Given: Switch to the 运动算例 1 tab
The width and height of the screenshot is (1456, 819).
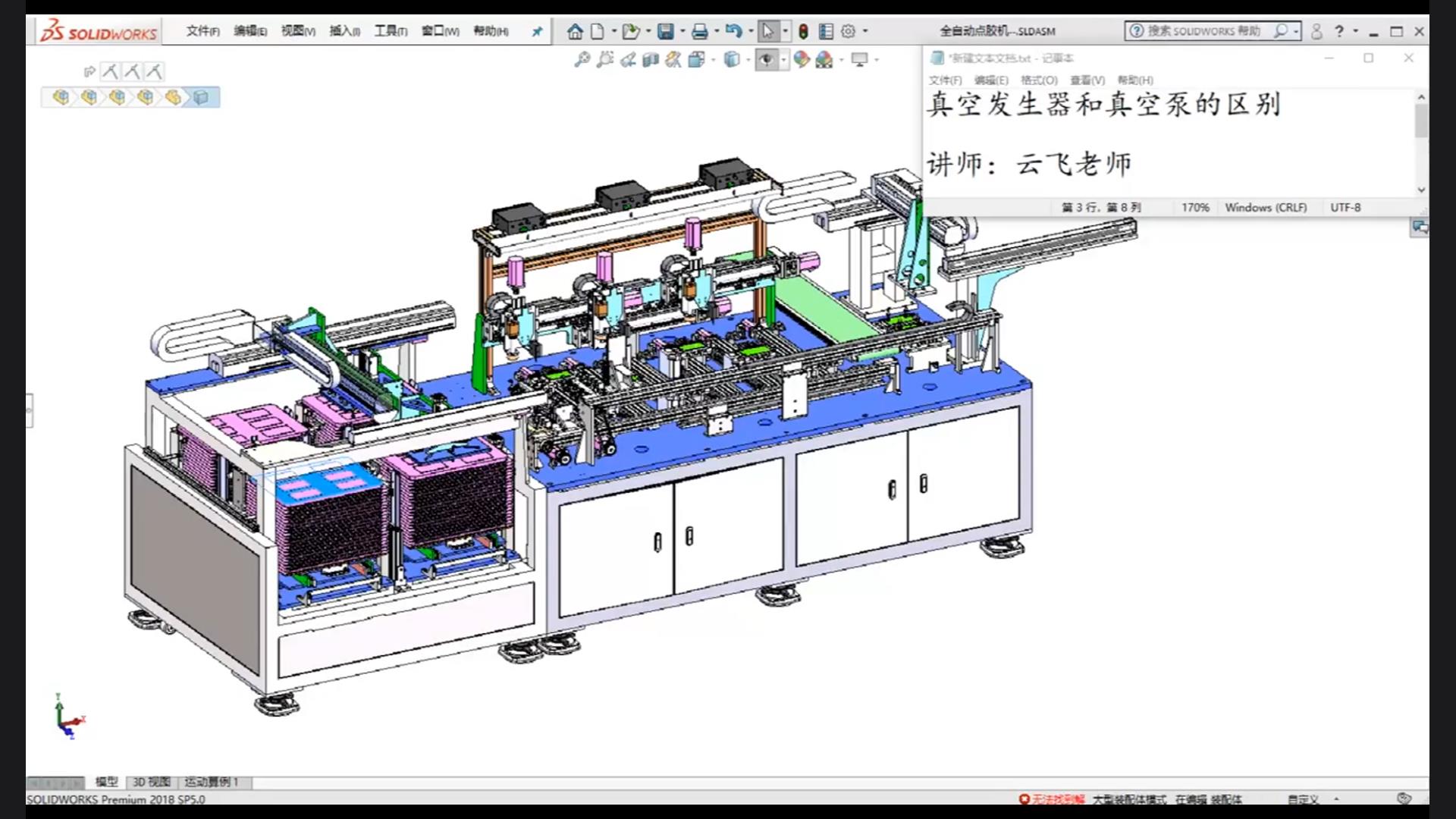Looking at the screenshot, I should pos(212,782).
